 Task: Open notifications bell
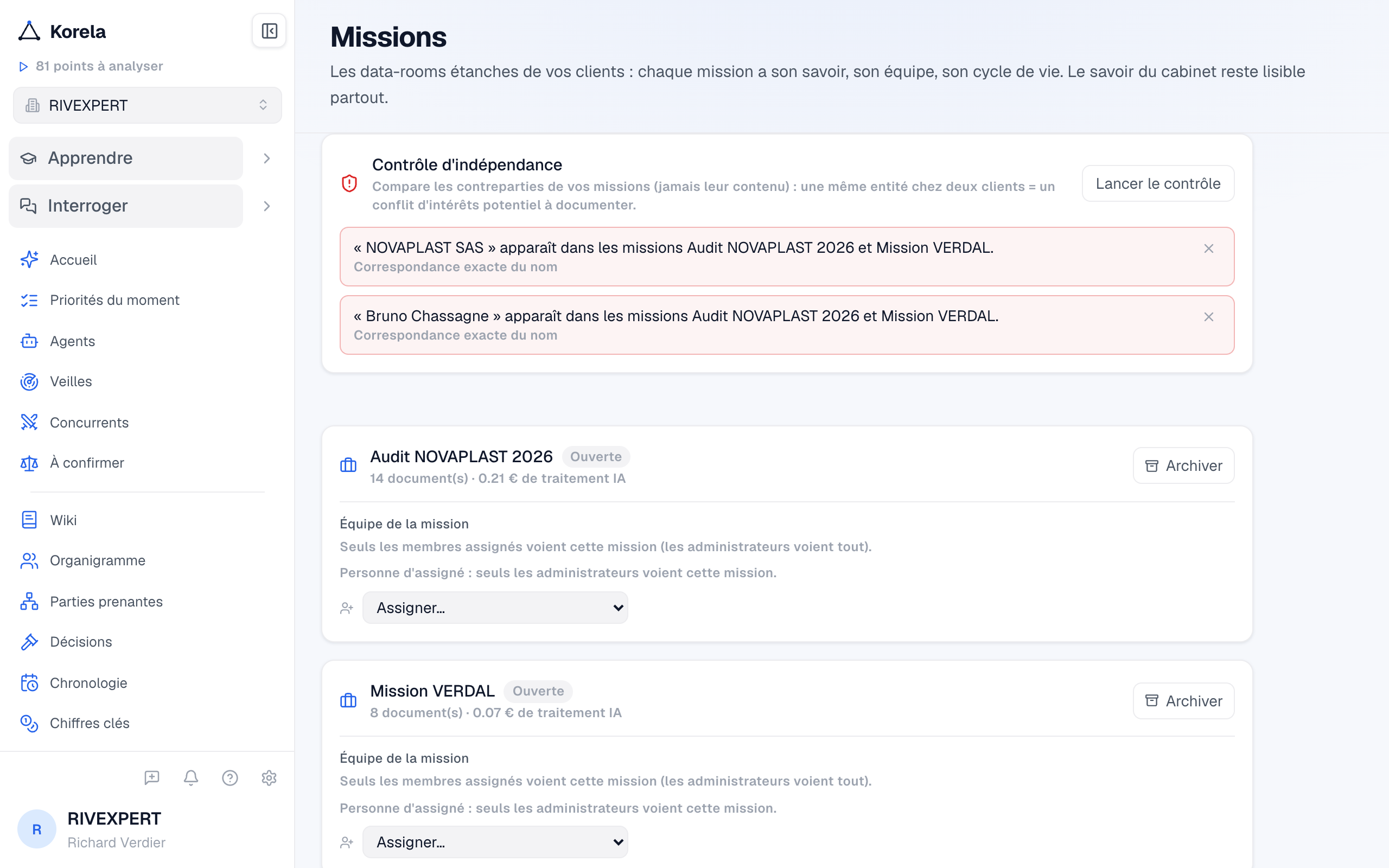coord(191,778)
